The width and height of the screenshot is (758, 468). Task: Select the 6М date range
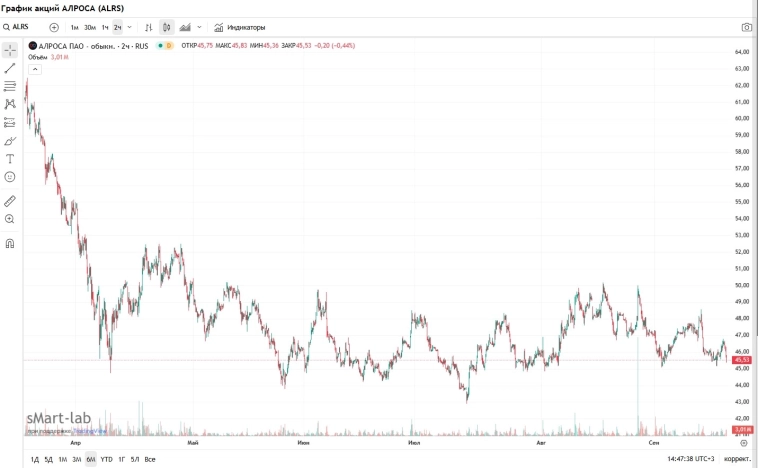click(91, 459)
